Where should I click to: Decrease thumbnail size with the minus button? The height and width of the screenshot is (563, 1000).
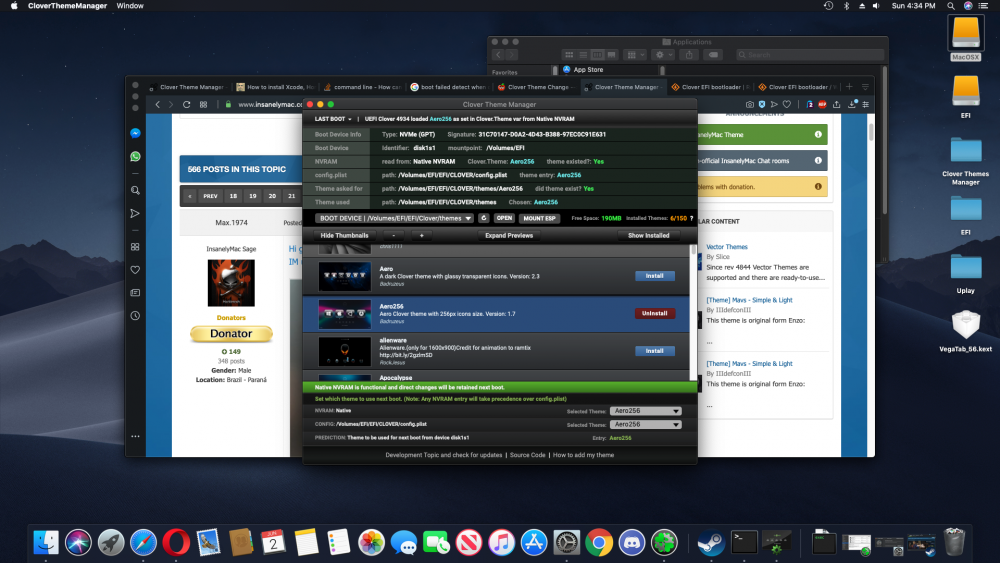click(x=393, y=236)
